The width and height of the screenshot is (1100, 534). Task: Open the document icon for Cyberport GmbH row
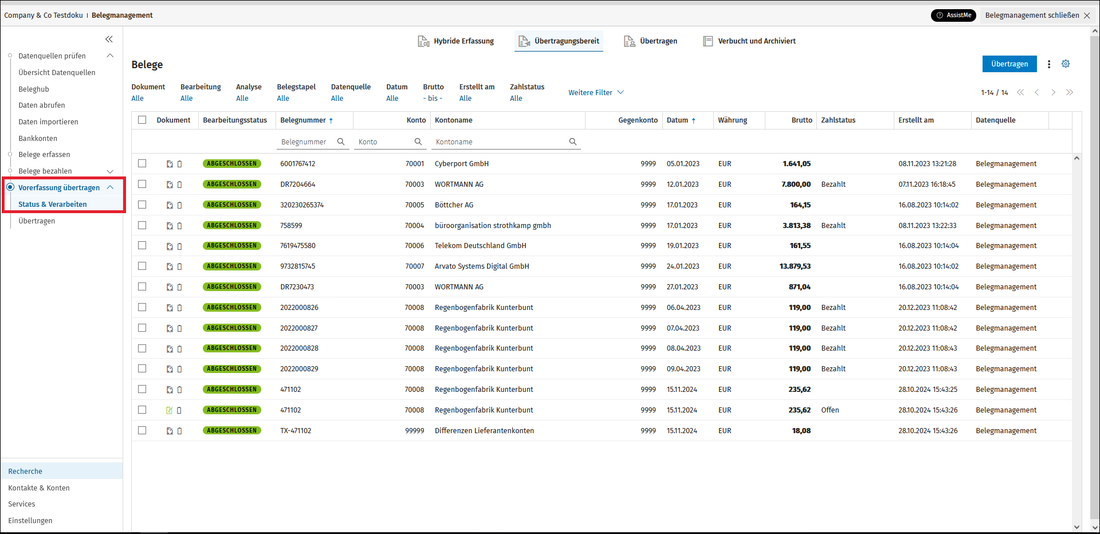click(170, 164)
